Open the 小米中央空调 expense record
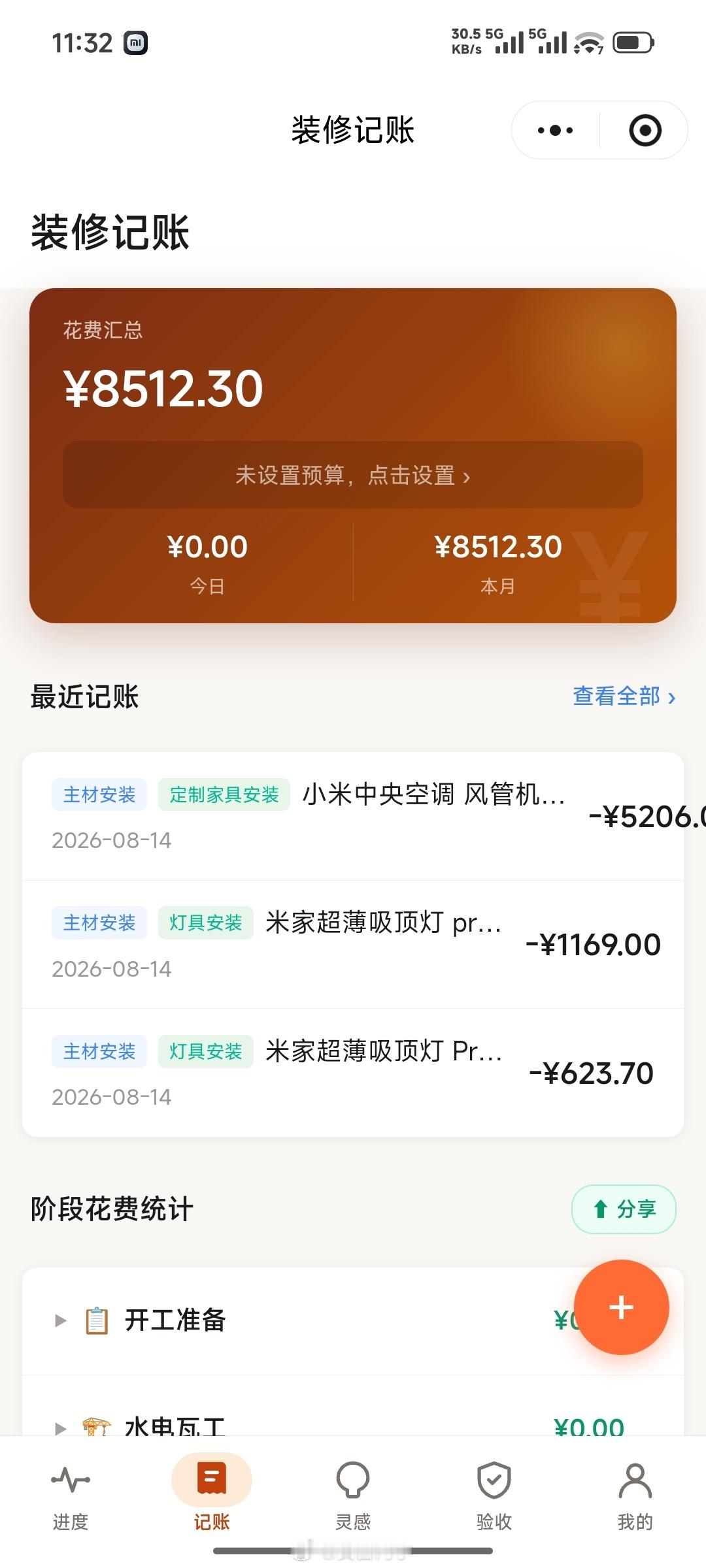This screenshot has height=1568, width=706. coord(353,816)
